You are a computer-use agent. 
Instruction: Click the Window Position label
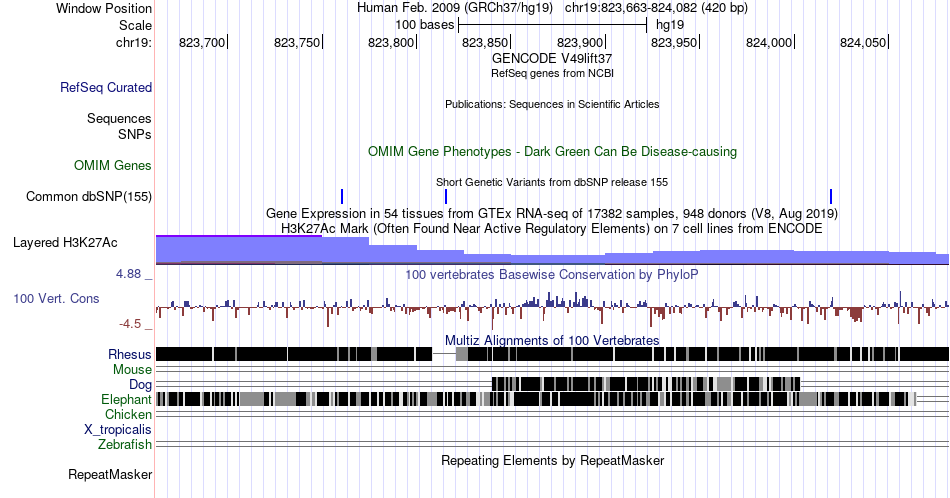pyautogui.click(x=104, y=8)
